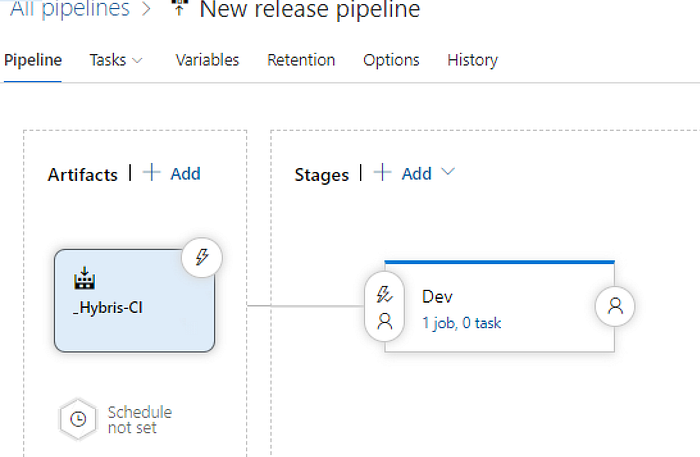Navigate to All pipelines breadcrumb
700x457 pixels.
point(70,9)
